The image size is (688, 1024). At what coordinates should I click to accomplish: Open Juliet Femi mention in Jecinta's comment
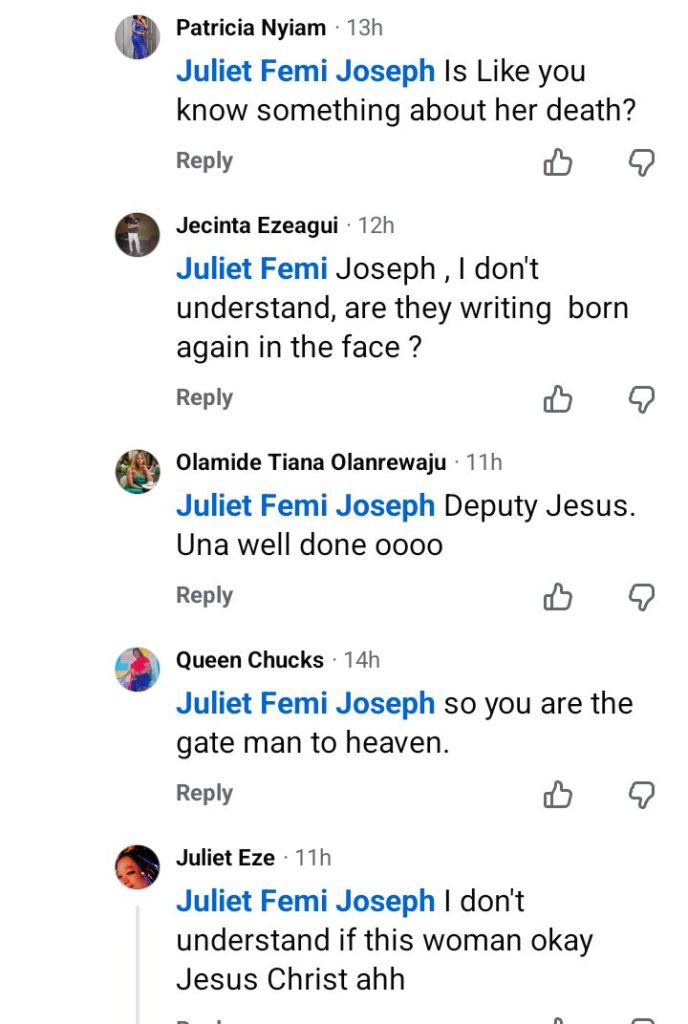252,269
